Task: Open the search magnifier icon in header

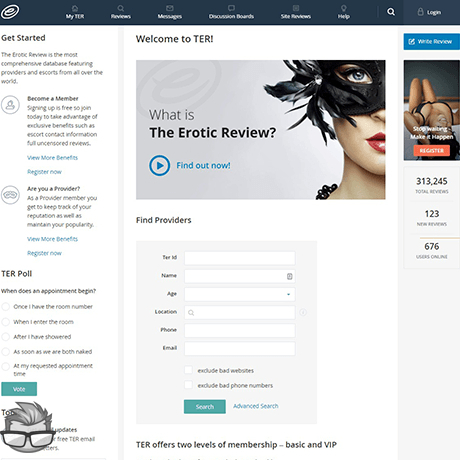Action: [391, 12]
